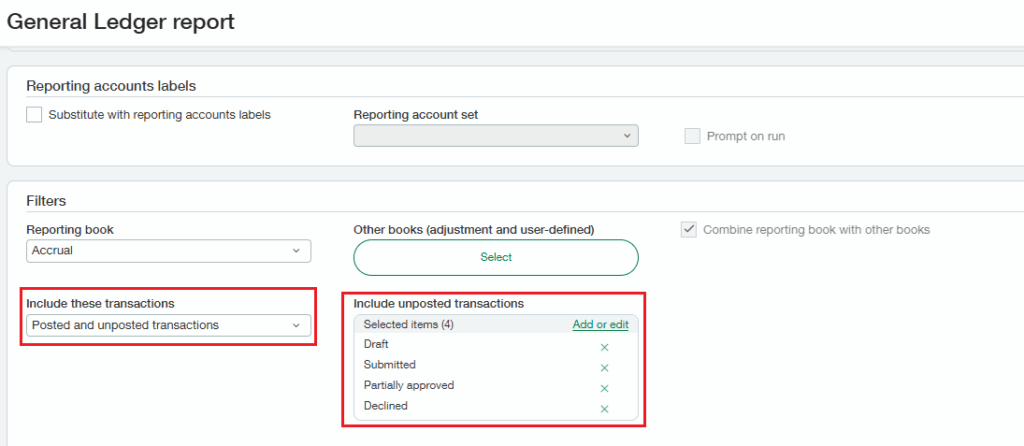Select the Draft entry text
The width and height of the screenshot is (1024, 446).
(376, 344)
